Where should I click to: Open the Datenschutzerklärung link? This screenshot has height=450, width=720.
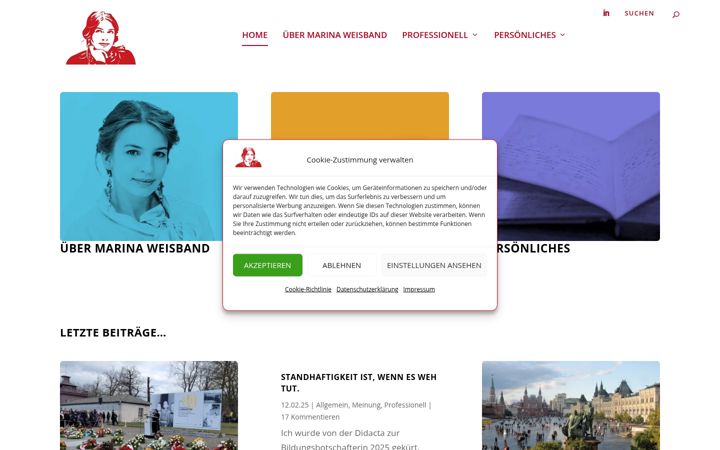pyautogui.click(x=367, y=289)
